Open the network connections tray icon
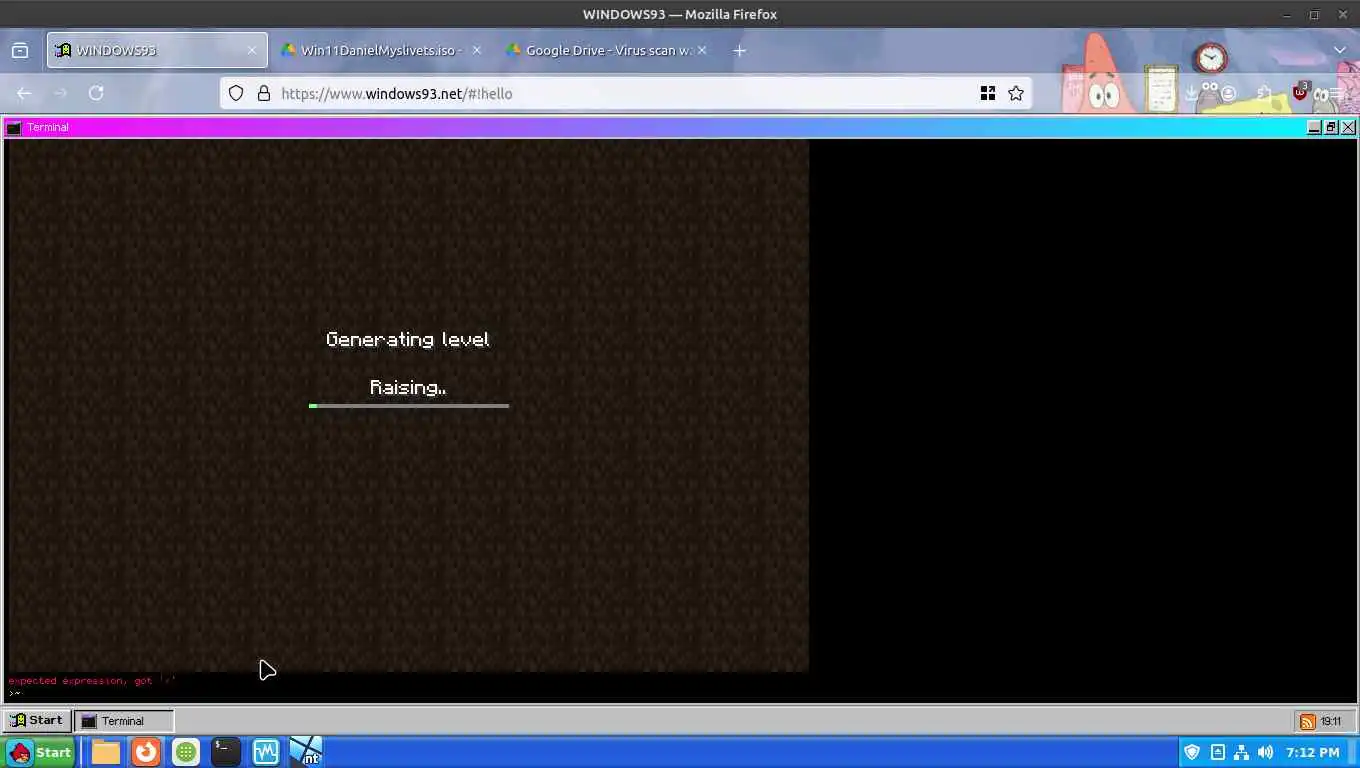This screenshot has height=768, width=1360. pos(1241,752)
